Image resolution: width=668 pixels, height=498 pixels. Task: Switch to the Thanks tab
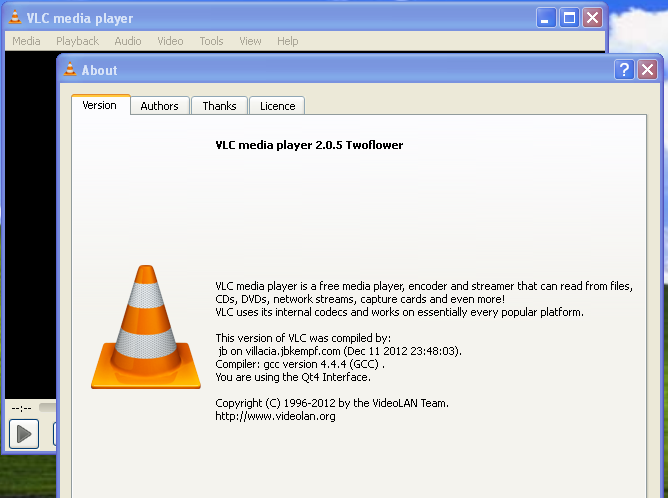tap(219, 106)
